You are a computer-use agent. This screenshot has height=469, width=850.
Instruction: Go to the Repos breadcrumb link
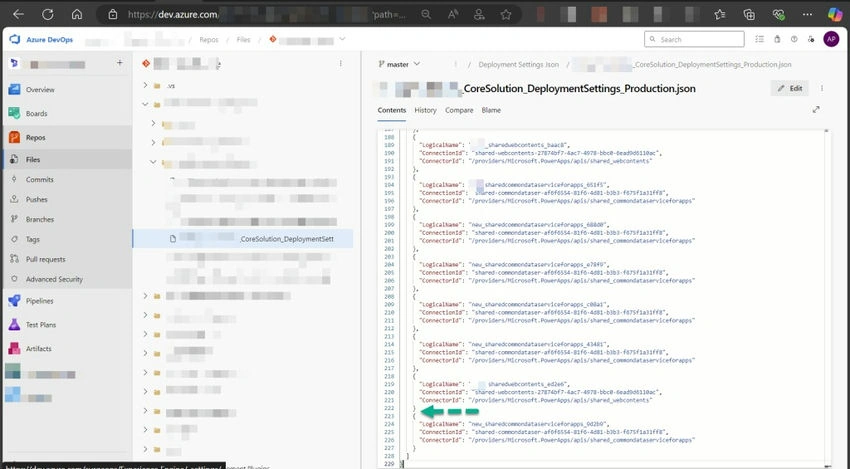point(209,40)
